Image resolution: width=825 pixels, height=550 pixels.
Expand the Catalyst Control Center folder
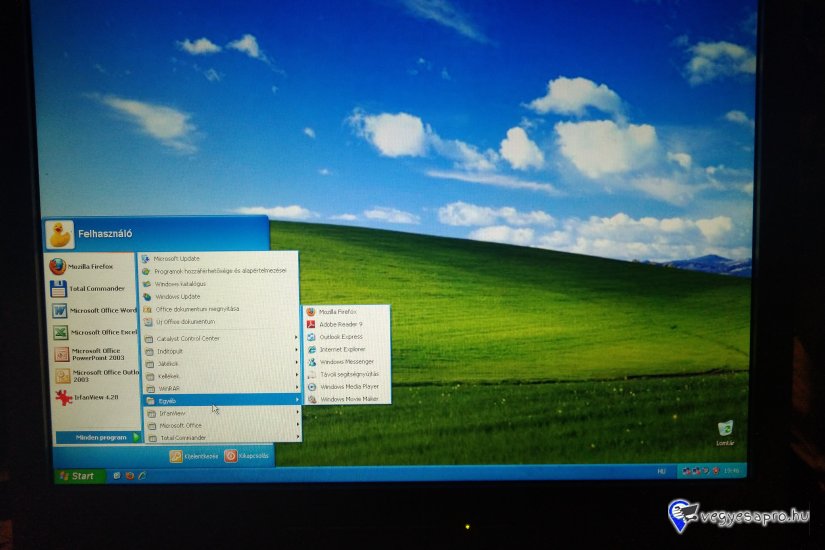tap(188, 339)
